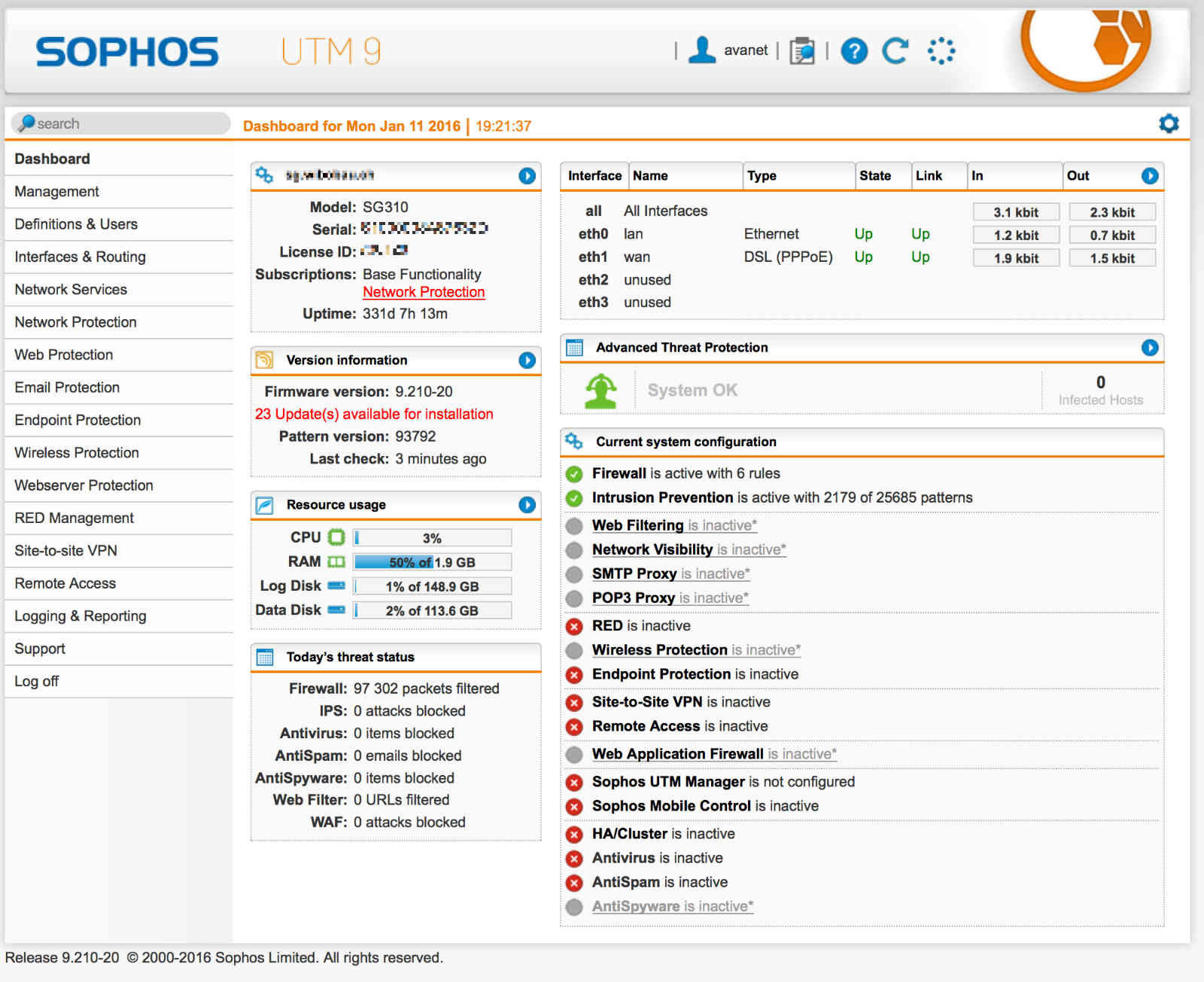Click the help question mark icon
The width and height of the screenshot is (1204, 982).
[854, 51]
